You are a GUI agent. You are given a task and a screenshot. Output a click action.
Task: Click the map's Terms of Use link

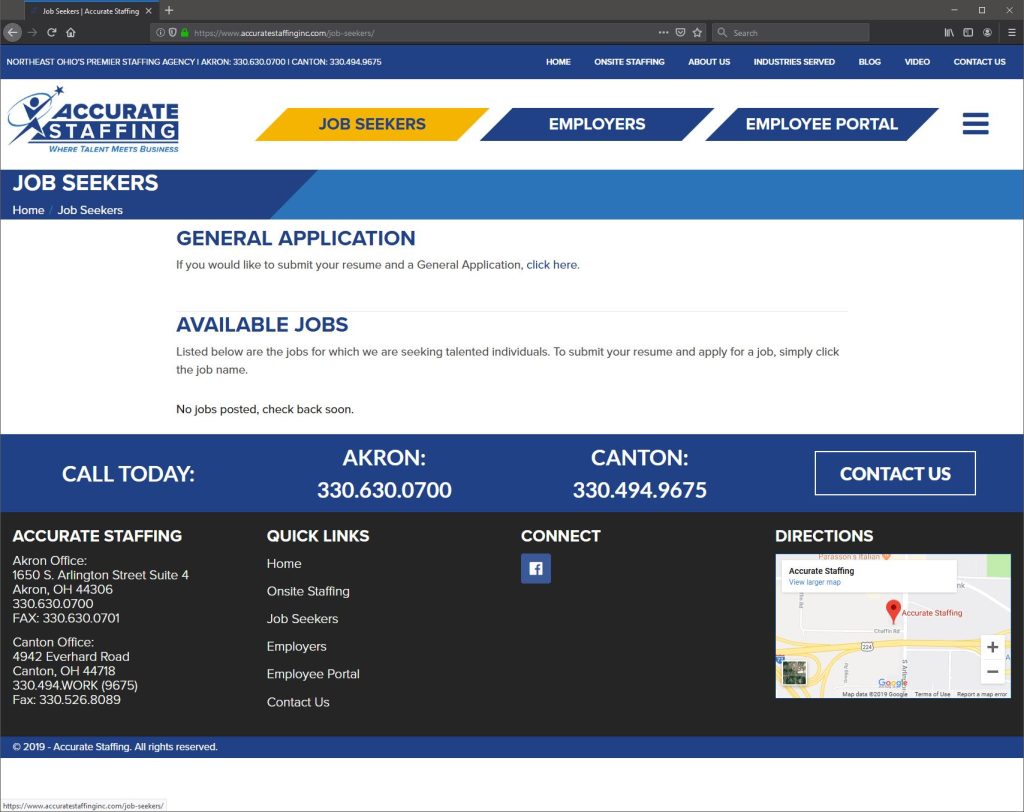click(932, 694)
